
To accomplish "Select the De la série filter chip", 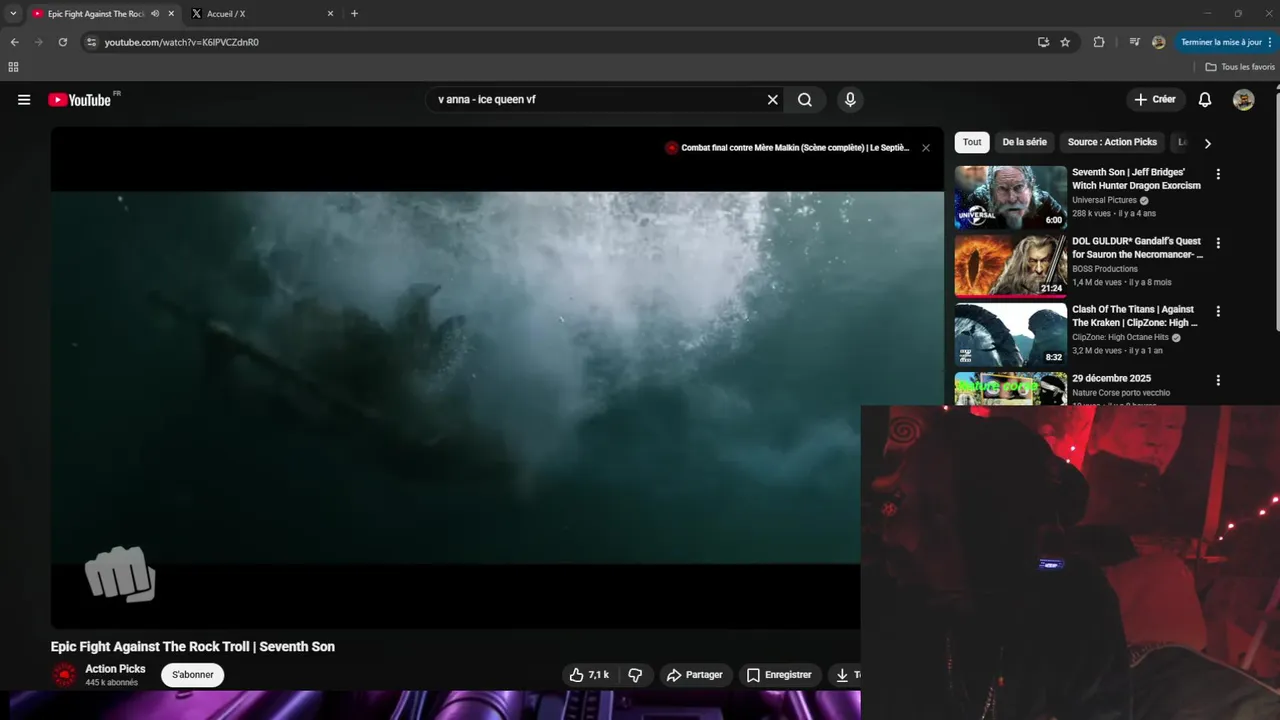I will tap(1024, 142).
